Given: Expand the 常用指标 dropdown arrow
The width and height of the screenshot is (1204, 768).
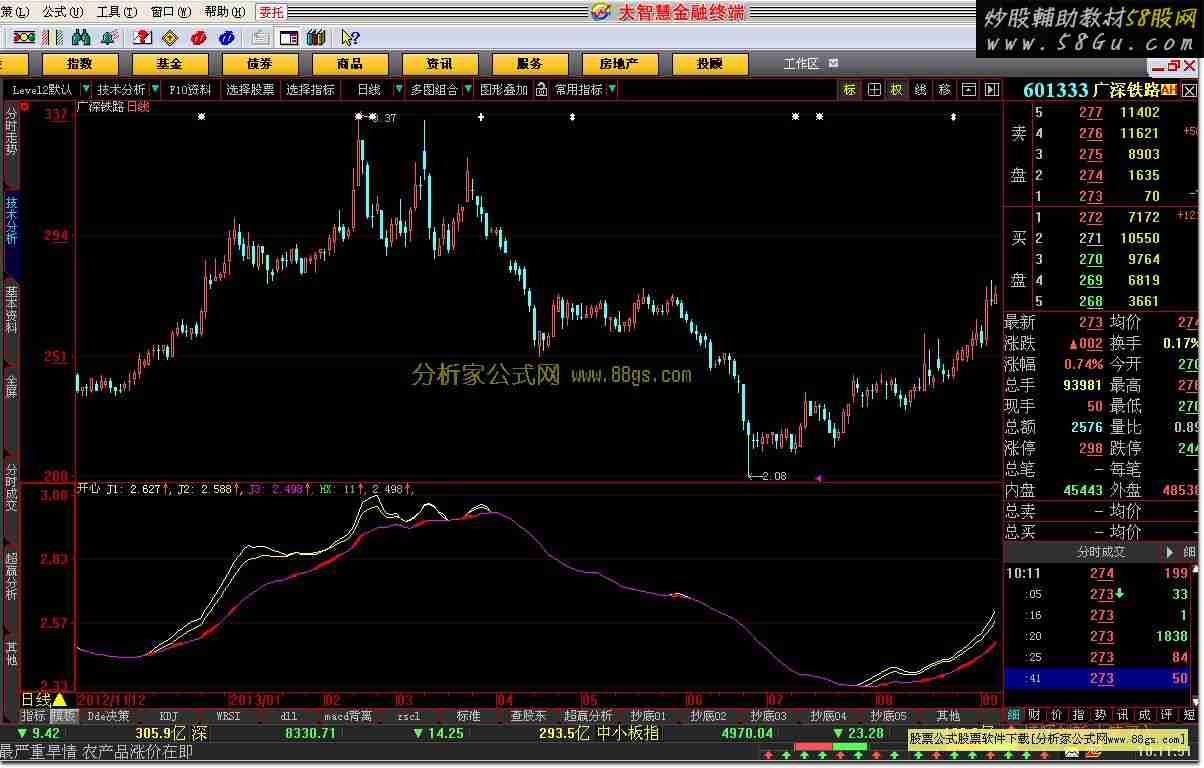Looking at the screenshot, I should pos(612,89).
